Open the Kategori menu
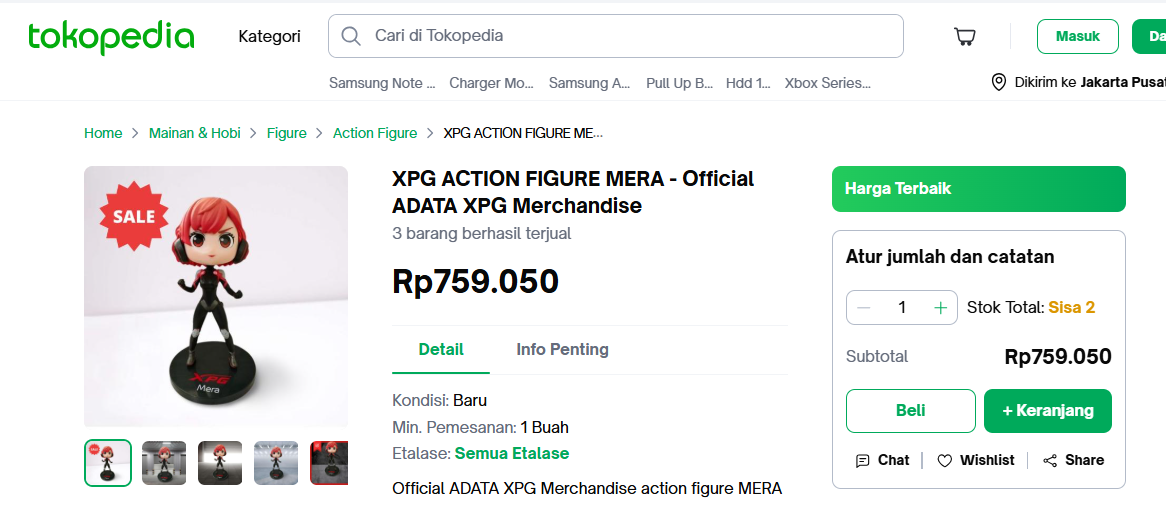This screenshot has width=1166, height=516. pyautogui.click(x=269, y=37)
